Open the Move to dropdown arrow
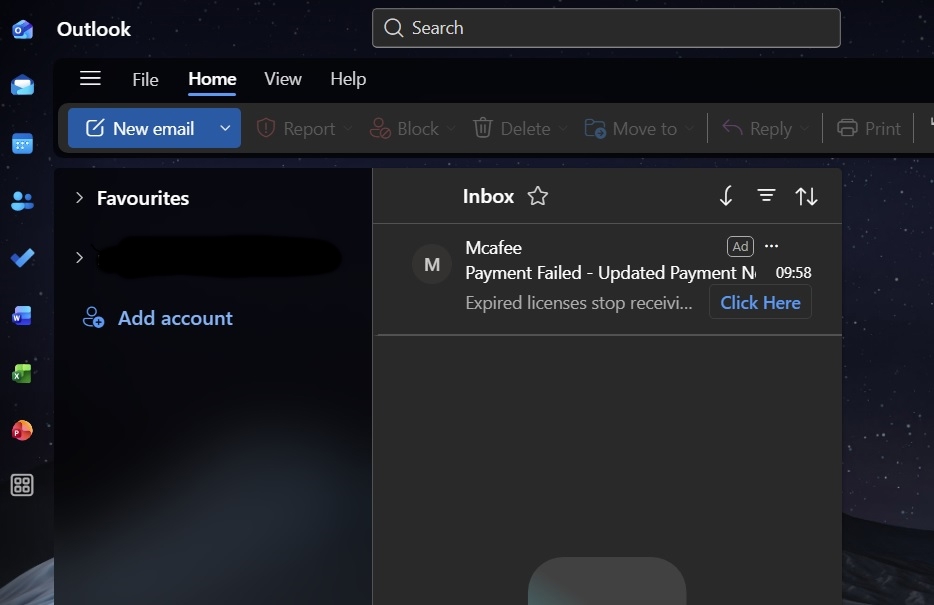Screen dimensions: 934x605 (689, 129)
